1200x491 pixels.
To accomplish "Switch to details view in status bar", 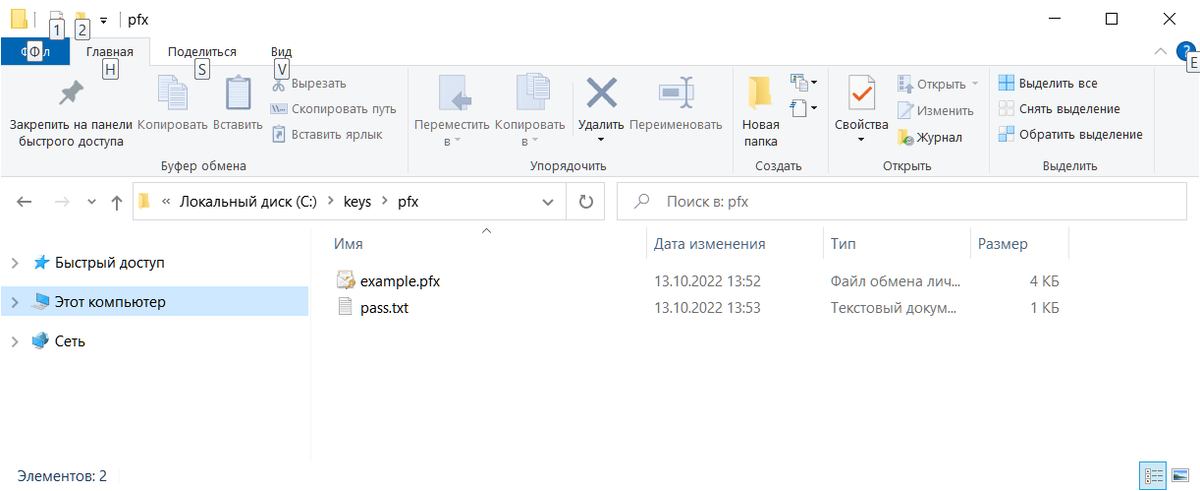I will (1153, 476).
